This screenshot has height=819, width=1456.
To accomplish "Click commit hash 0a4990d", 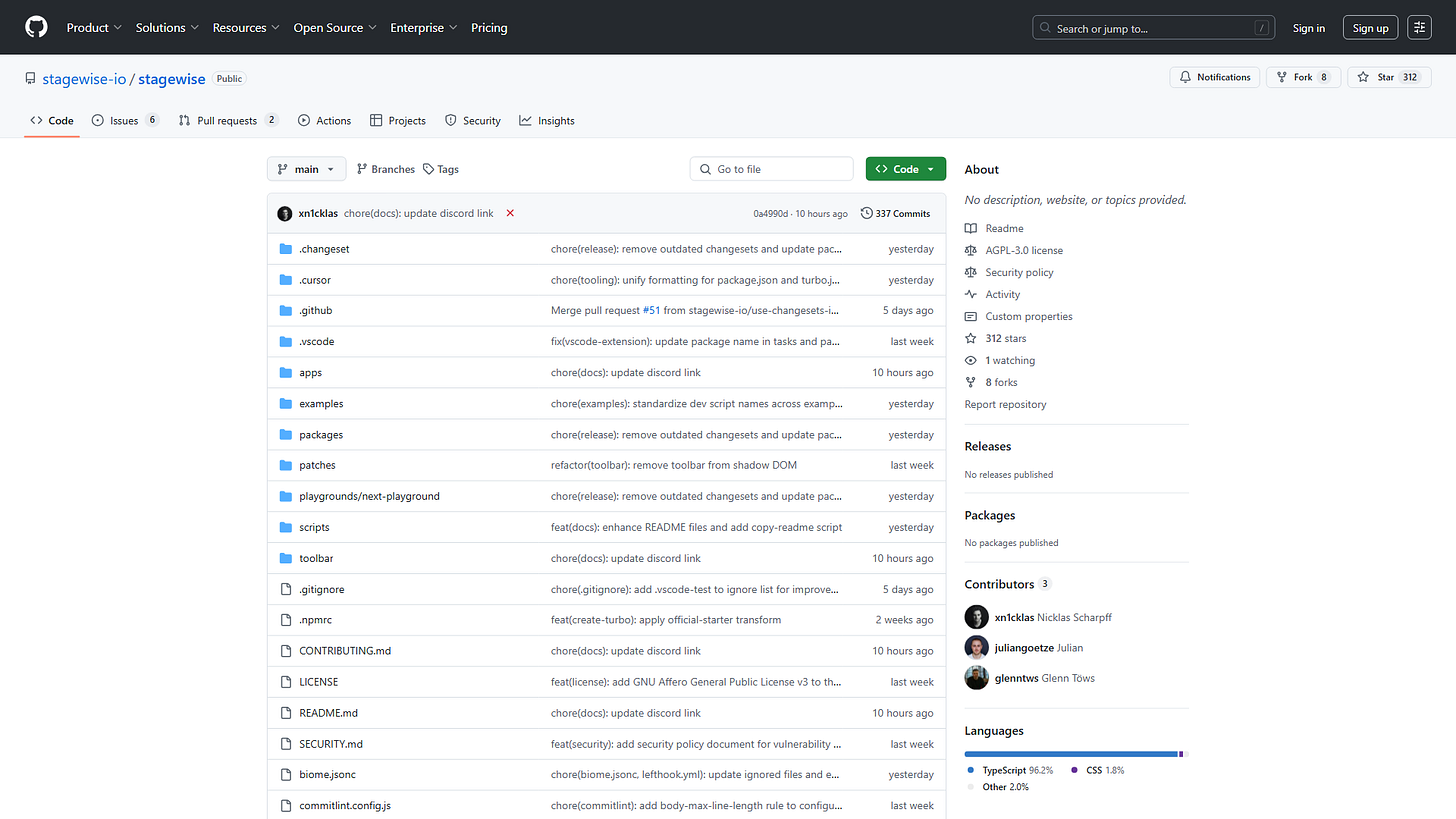I will [771, 214].
